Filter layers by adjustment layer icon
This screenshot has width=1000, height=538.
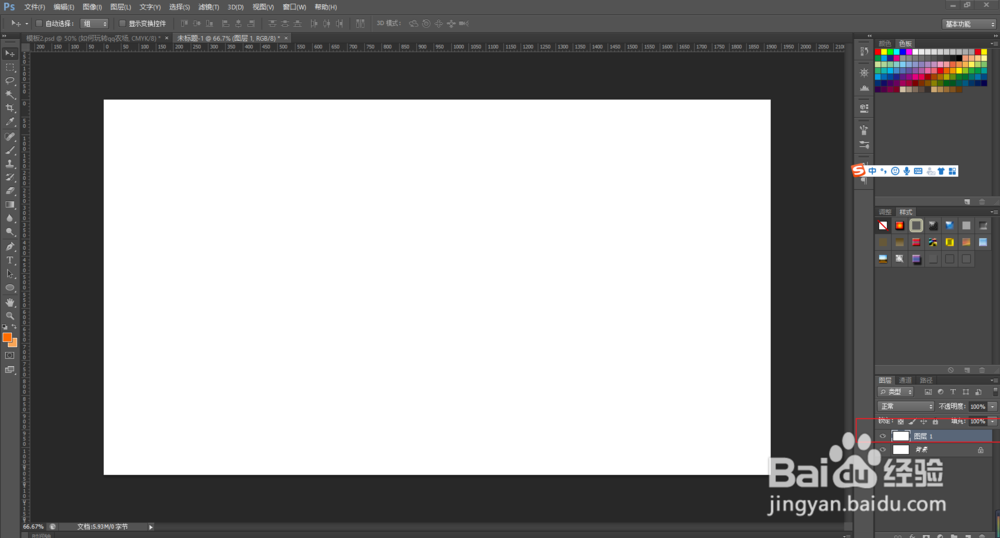[x=940, y=392]
